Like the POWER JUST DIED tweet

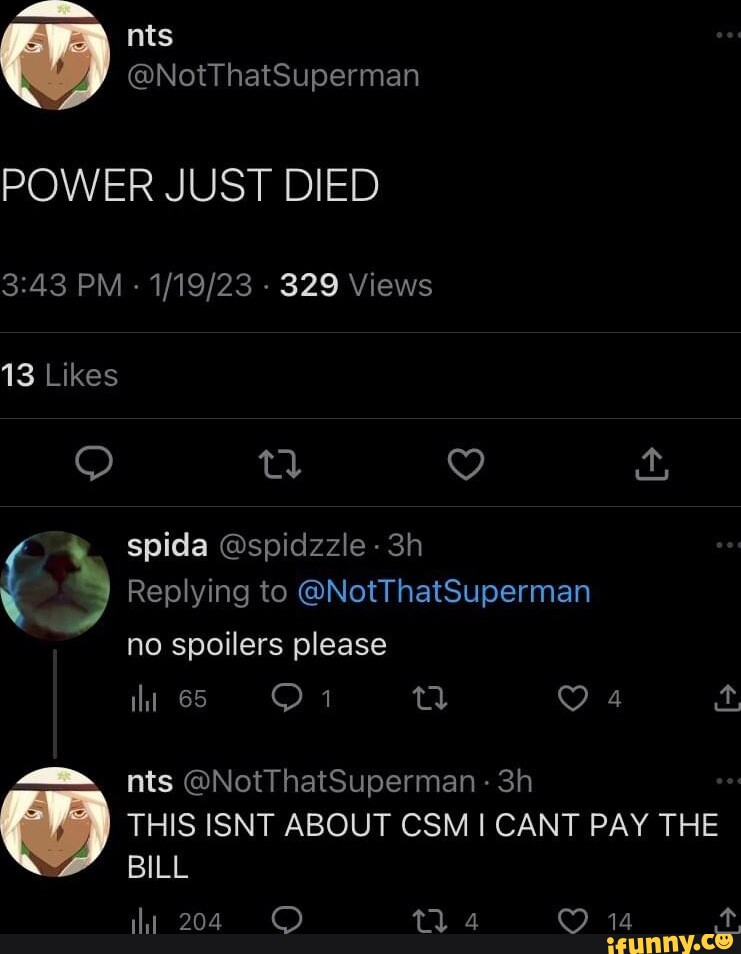coord(466,463)
